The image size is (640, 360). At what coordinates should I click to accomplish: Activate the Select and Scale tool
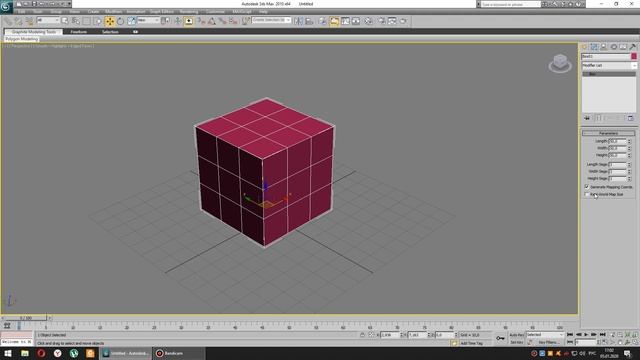(x=131, y=21)
